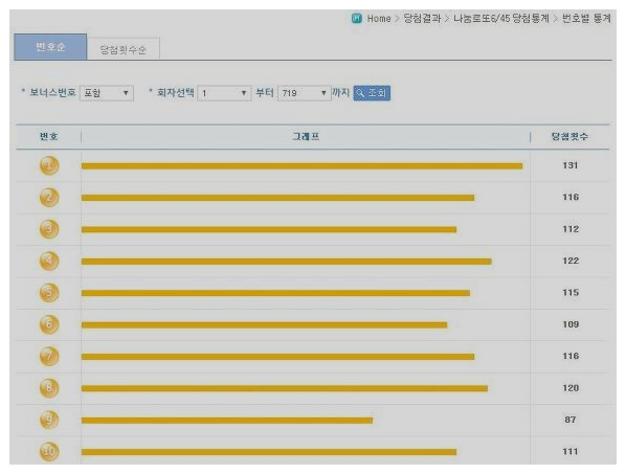Click the 당첨횟수 column header
The height and width of the screenshot is (474, 626).
[570, 137]
